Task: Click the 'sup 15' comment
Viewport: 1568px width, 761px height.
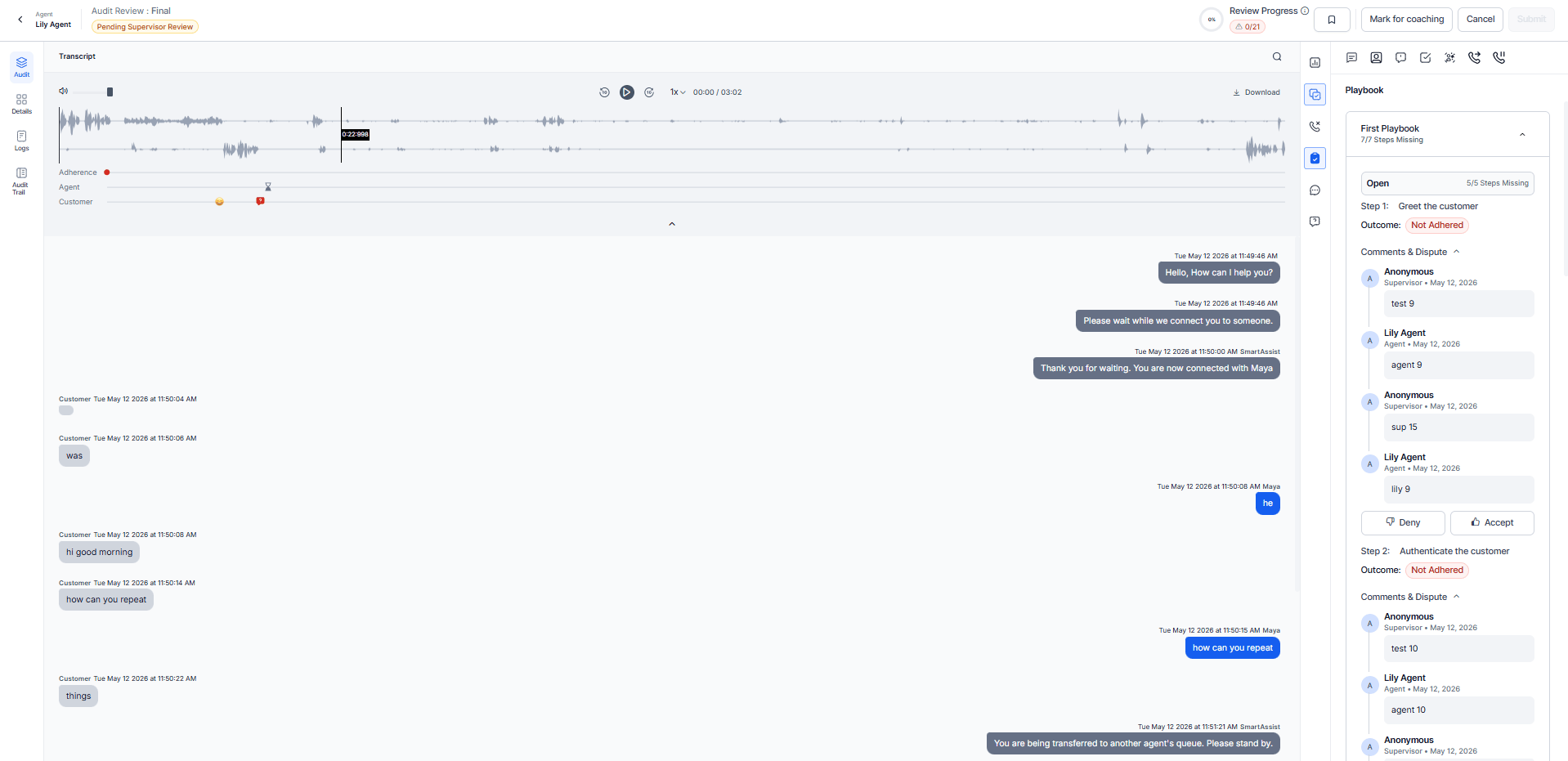Action: coord(1458,428)
